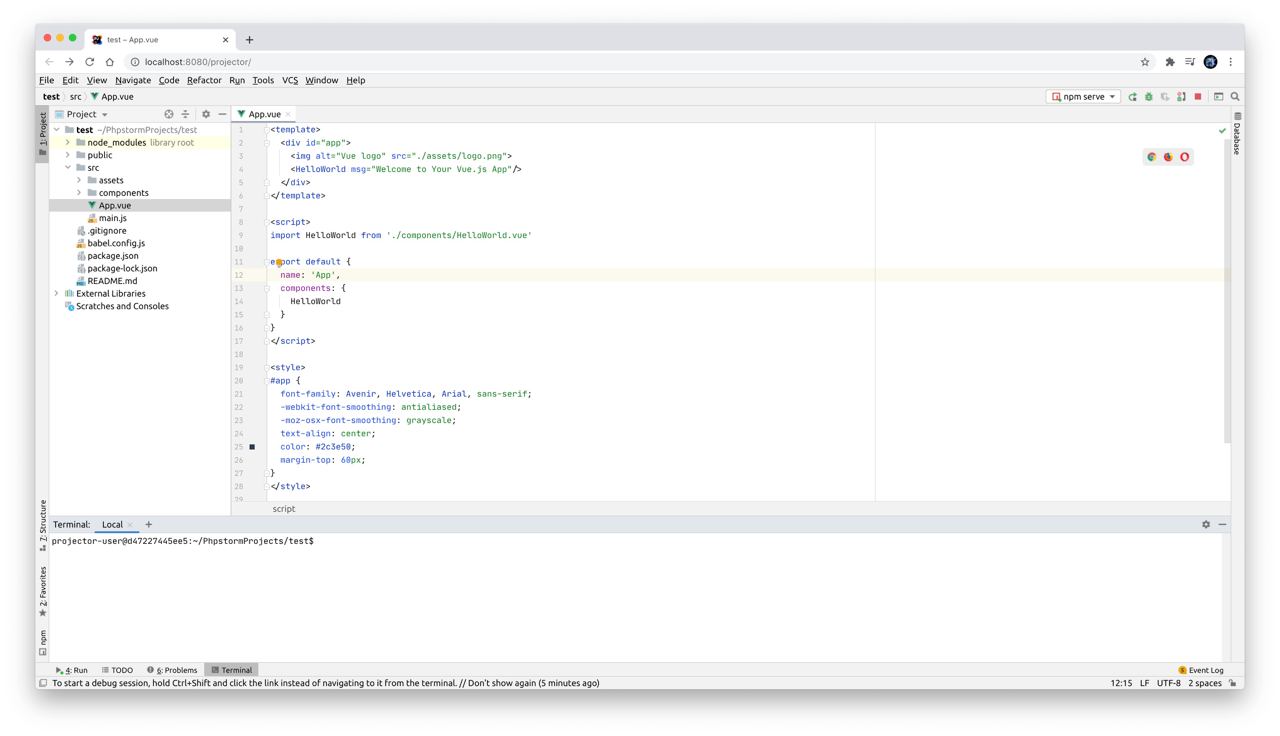Collapse the test project root node
This screenshot has width=1280, height=736.
(x=57, y=130)
